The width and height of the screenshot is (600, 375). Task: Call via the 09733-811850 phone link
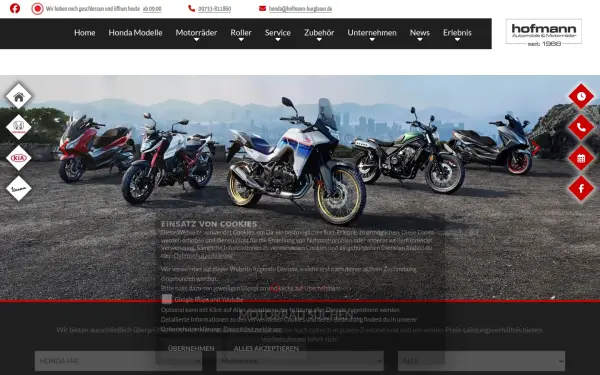(214, 8)
